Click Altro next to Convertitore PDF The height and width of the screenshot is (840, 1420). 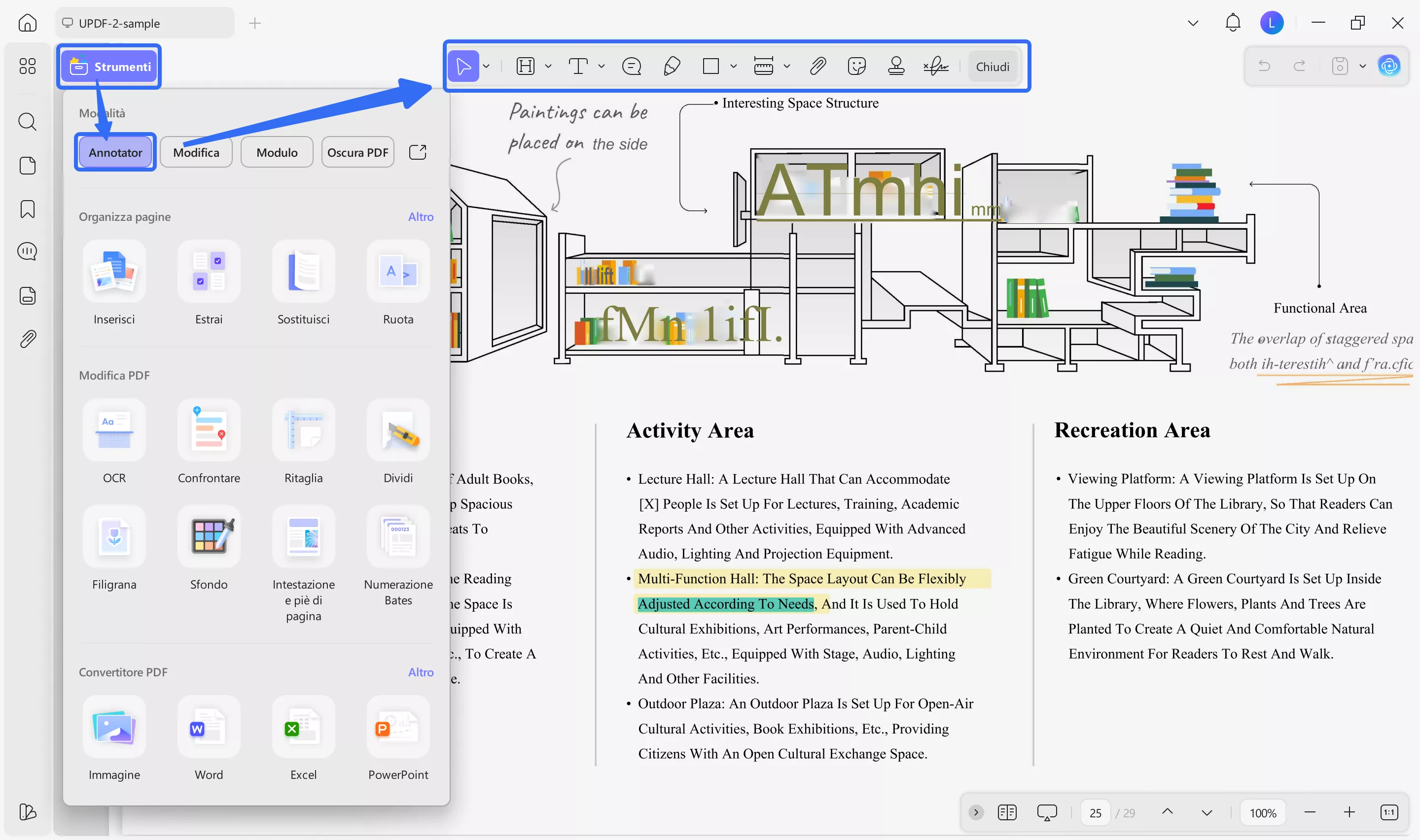tap(421, 672)
